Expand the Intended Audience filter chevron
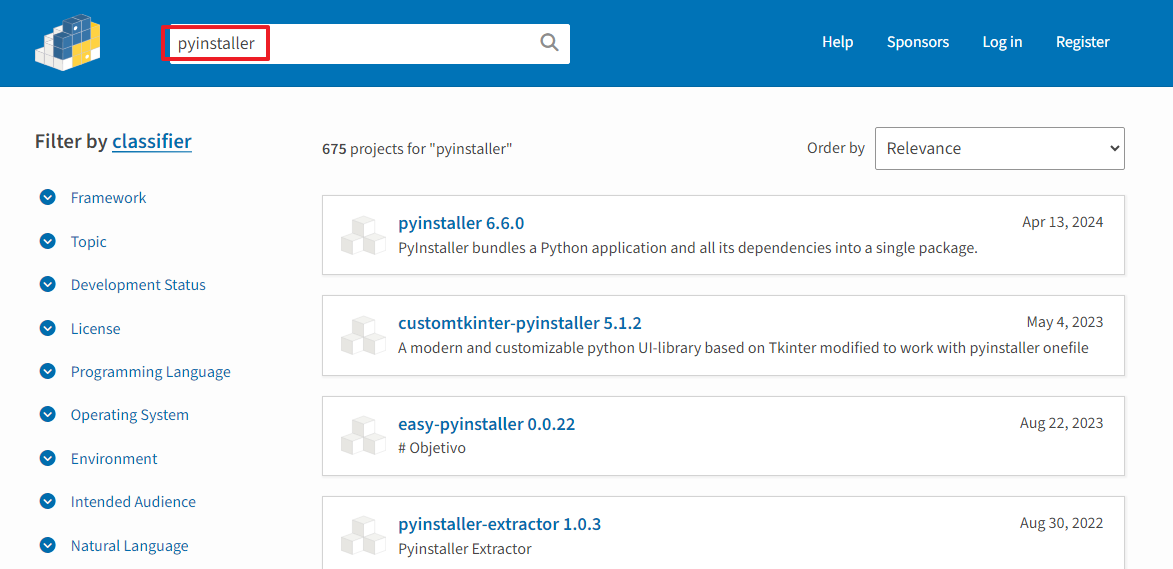The height and width of the screenshot is (569, 1173). 48,502
